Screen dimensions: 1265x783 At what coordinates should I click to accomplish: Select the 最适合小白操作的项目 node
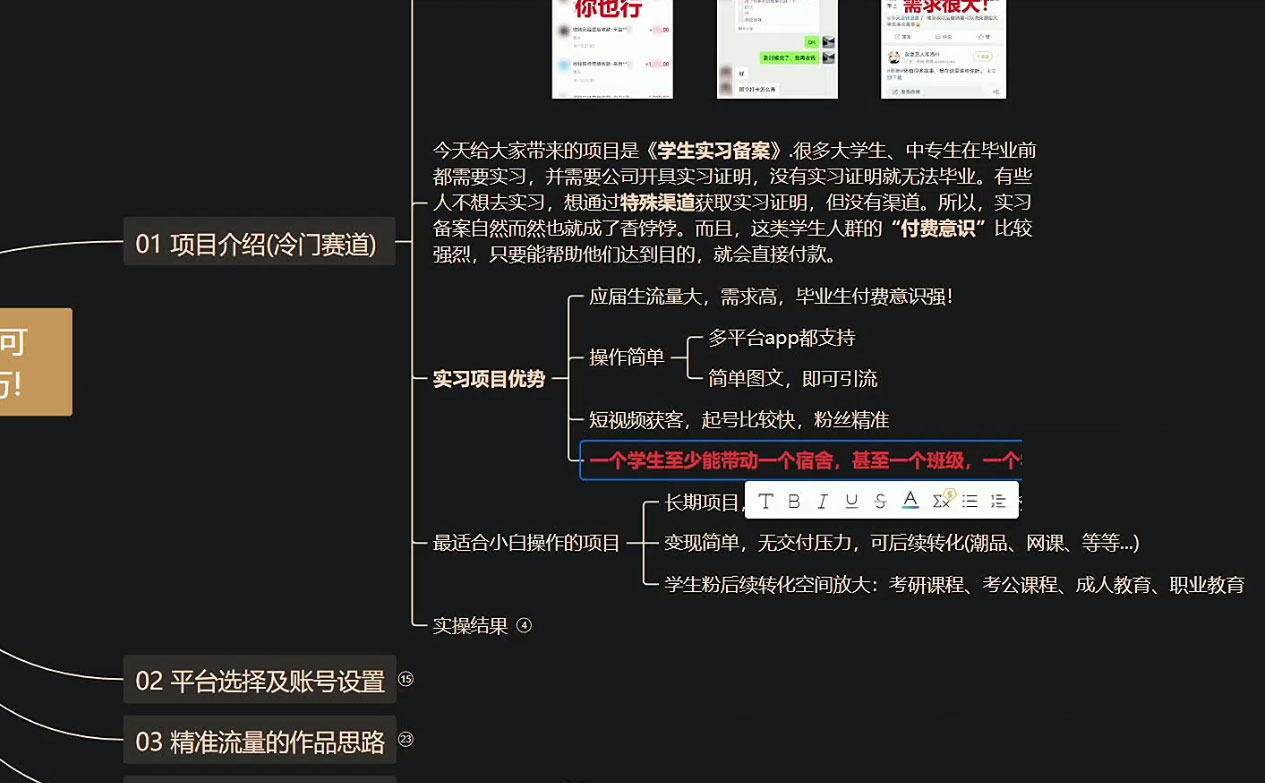point(527,543)
